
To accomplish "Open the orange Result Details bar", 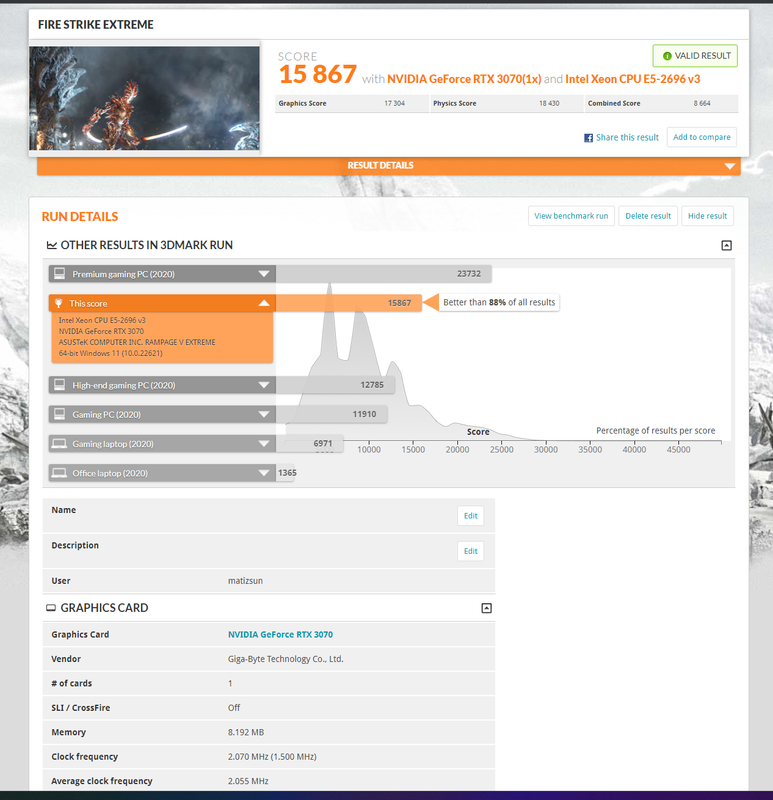I will pyautogui.click(x=389, y=166).
